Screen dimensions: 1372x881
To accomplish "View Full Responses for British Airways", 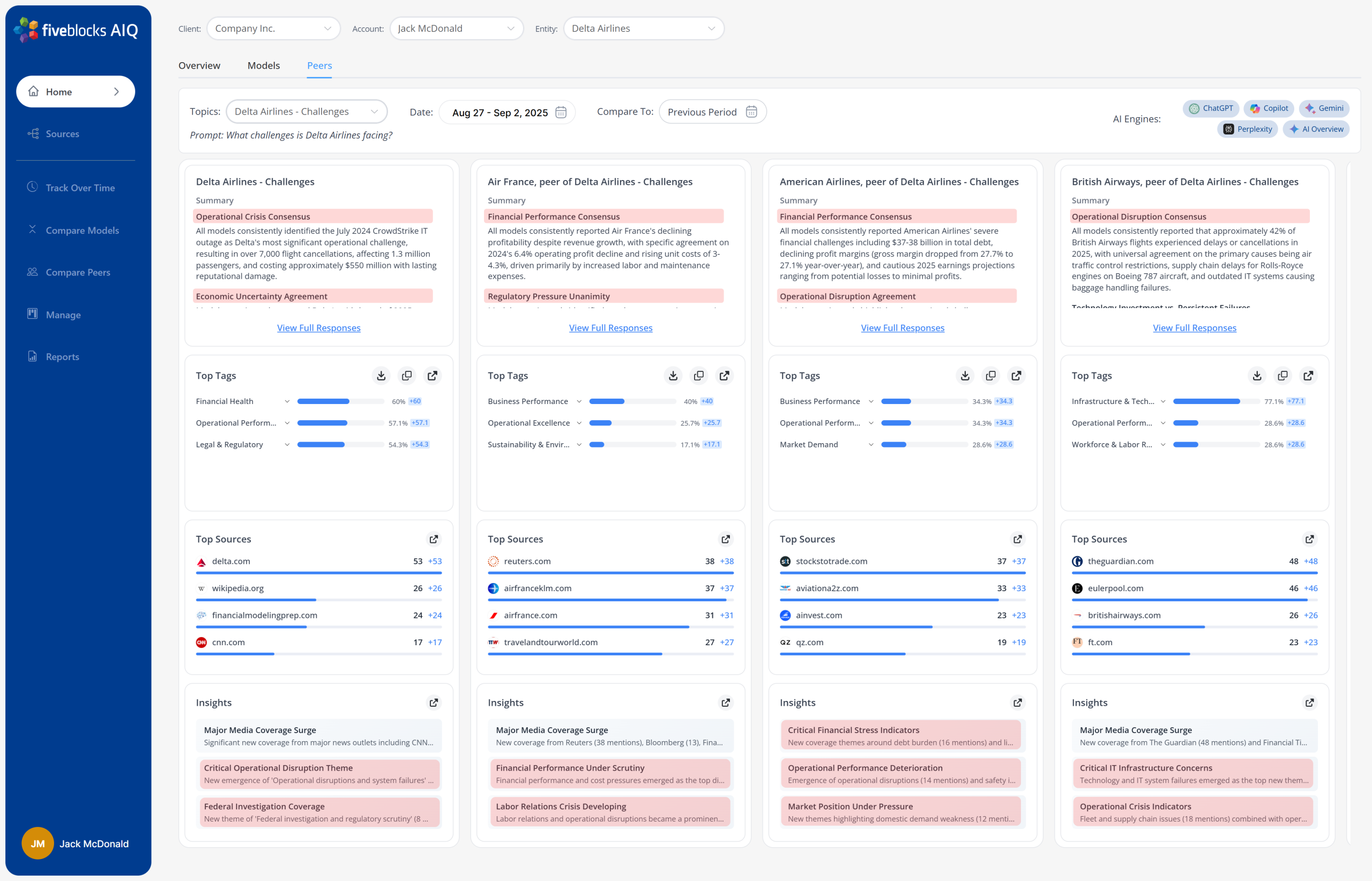I will (x=1195, y=328).
